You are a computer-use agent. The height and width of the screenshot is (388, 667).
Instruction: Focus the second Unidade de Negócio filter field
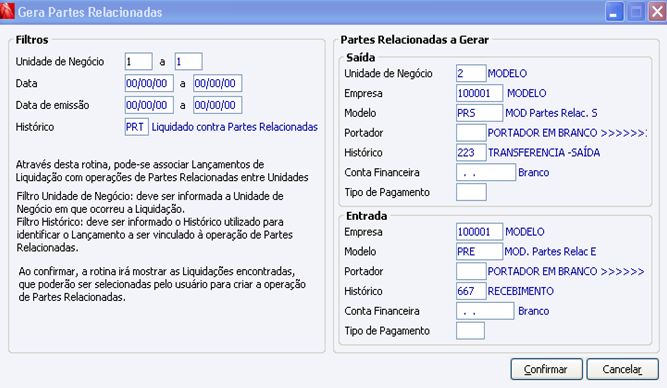(x=188, y=61)
